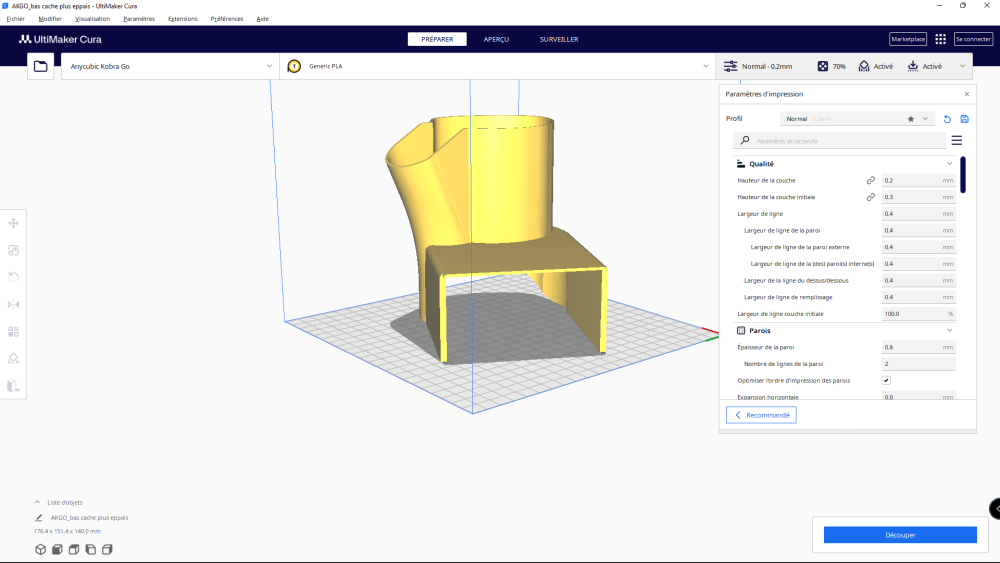
Task: Click the Hauteur de la couche initiale field
Action: tap(918, 197)
